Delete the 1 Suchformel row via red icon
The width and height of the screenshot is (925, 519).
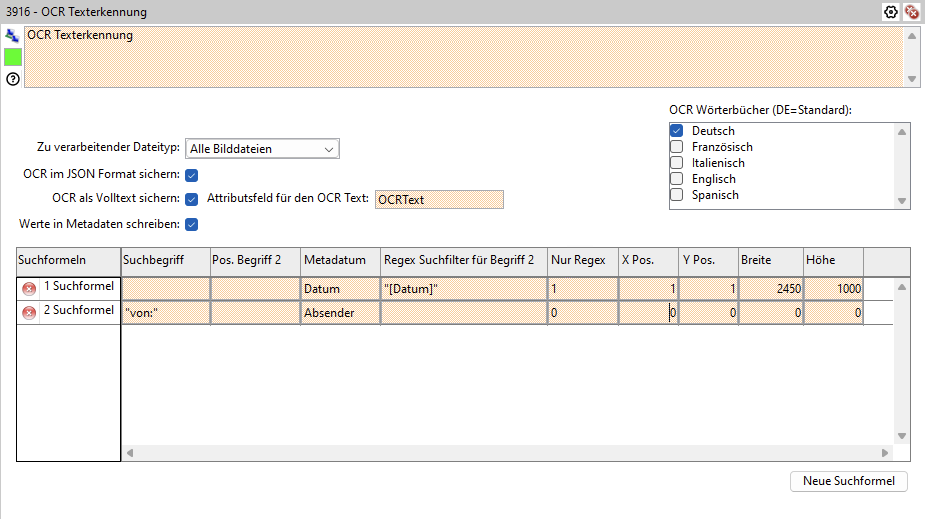30,288
